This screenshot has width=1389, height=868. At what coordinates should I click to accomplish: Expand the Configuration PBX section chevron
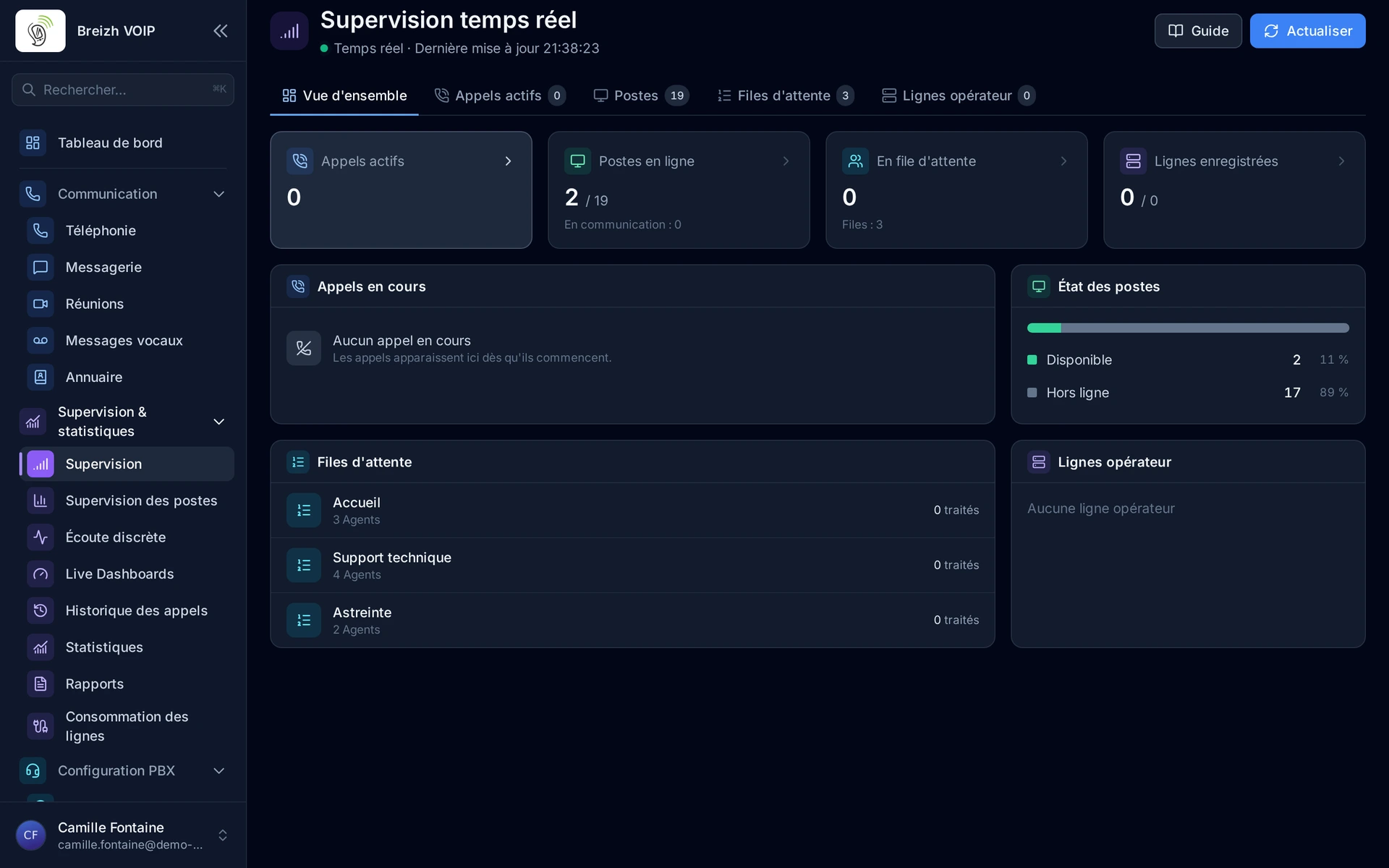click(x=219, y=771)
